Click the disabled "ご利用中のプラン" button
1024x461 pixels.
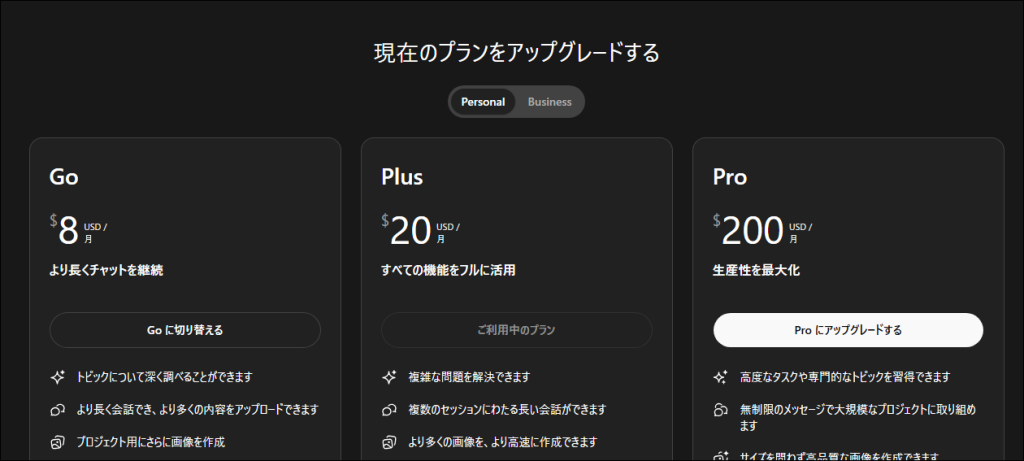point(516,330)
